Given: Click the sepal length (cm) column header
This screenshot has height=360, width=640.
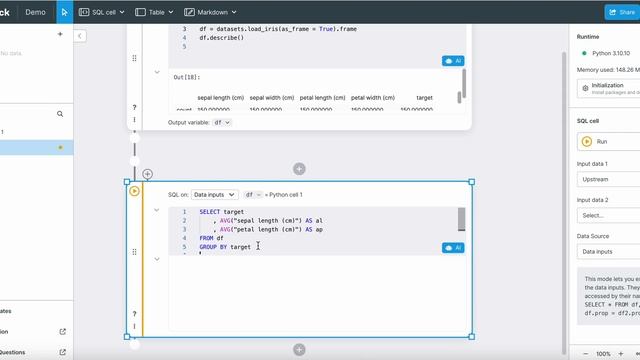Looking at the screenshot, I should (220, 98).
